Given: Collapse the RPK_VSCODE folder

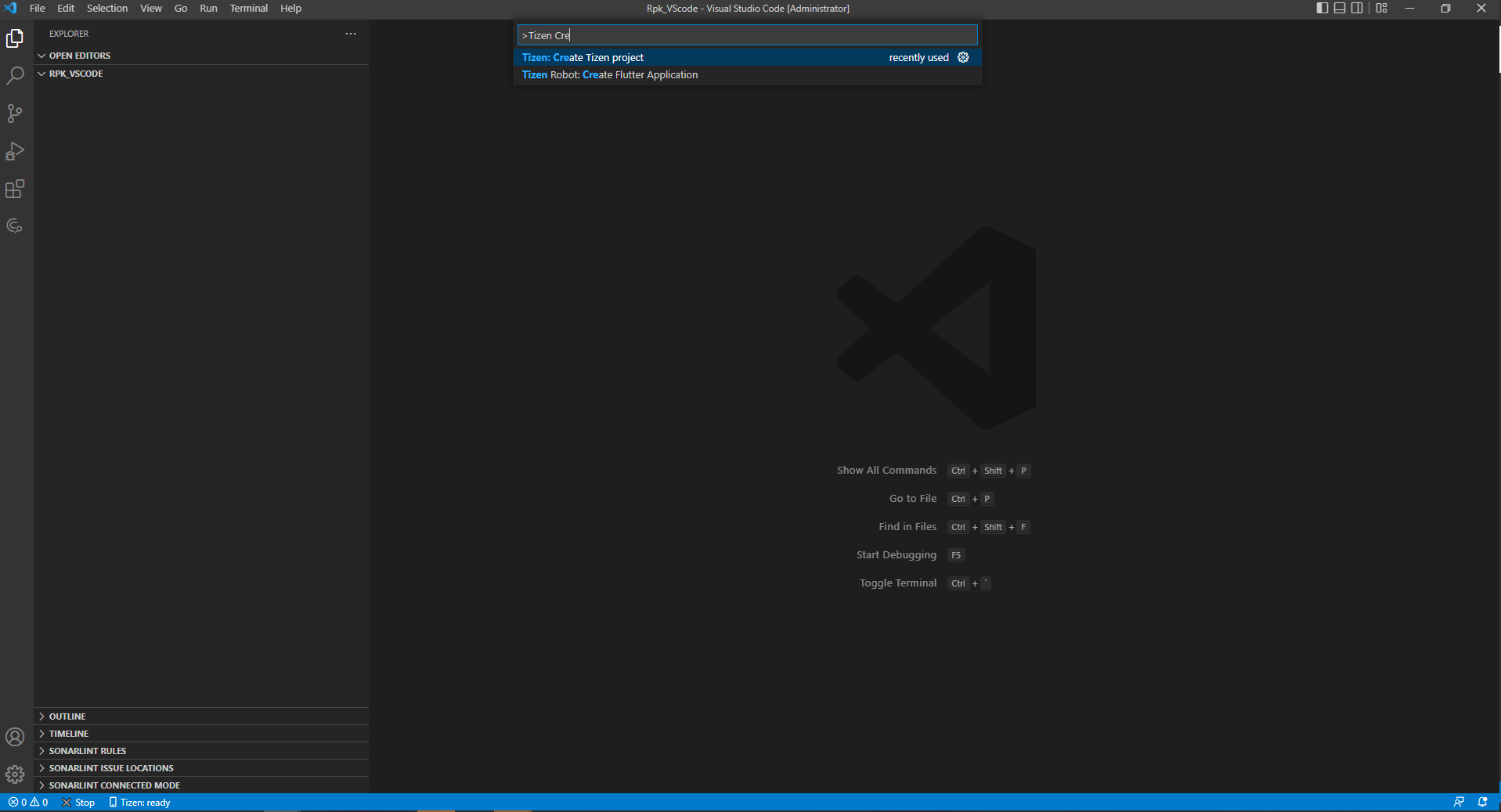Looking at the screenshot, I should tap(42, 73).
